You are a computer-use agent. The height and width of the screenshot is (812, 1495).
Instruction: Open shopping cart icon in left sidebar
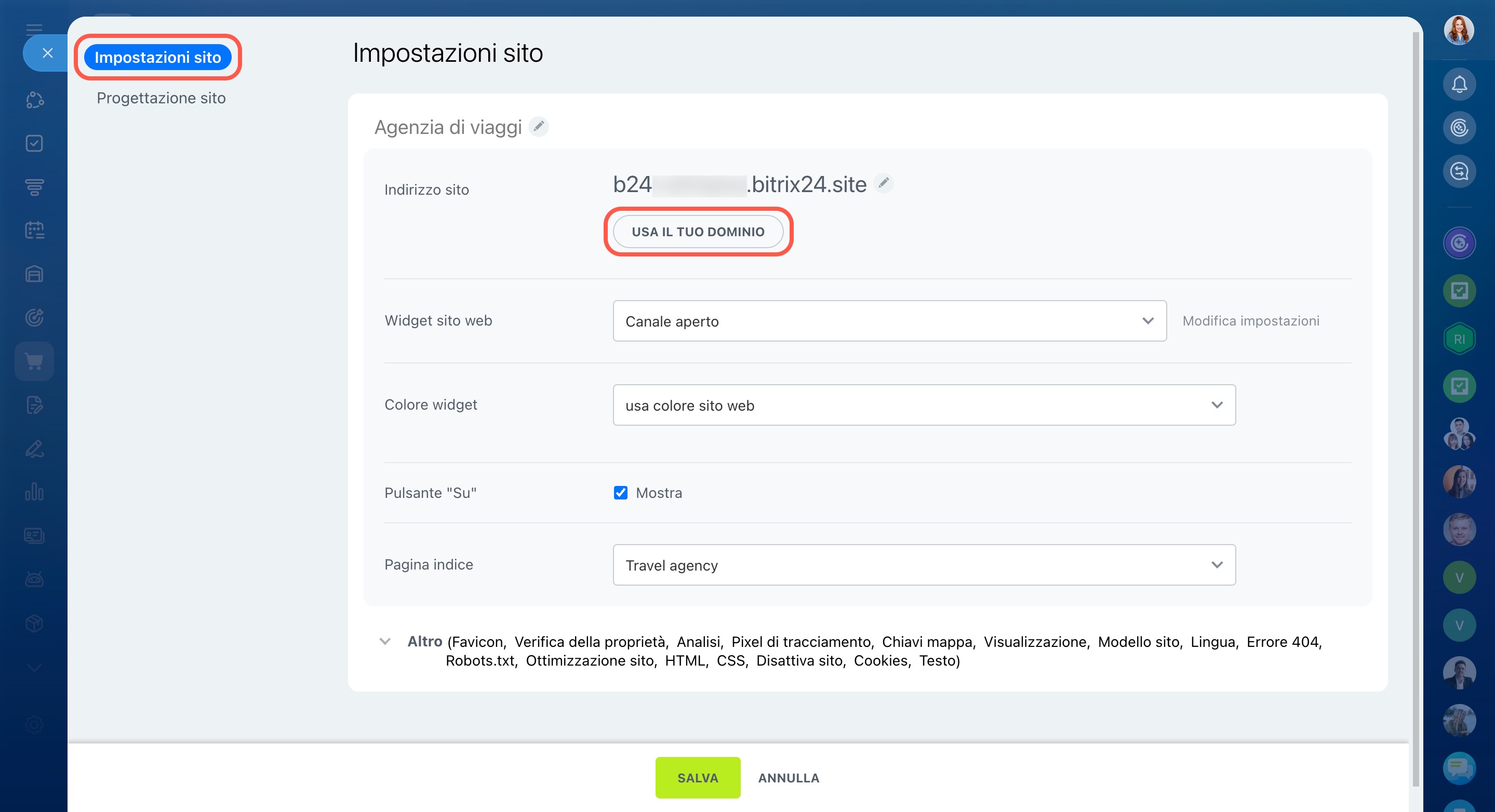(34, 361)
